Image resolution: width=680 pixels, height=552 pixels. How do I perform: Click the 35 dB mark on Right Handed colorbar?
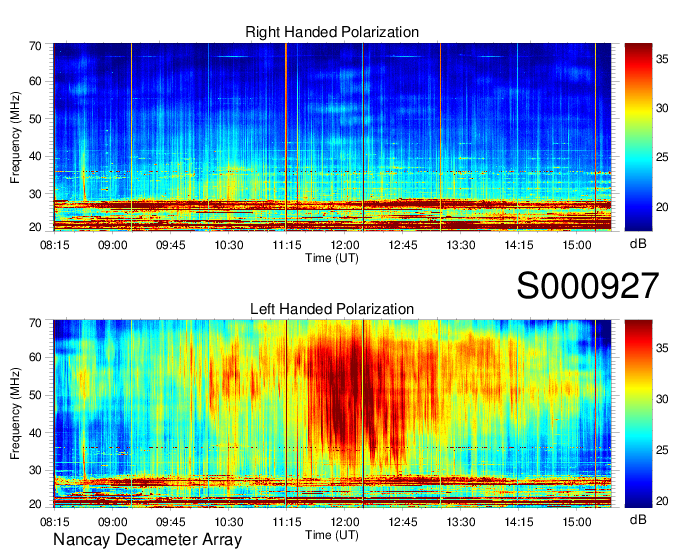[662, 59]
